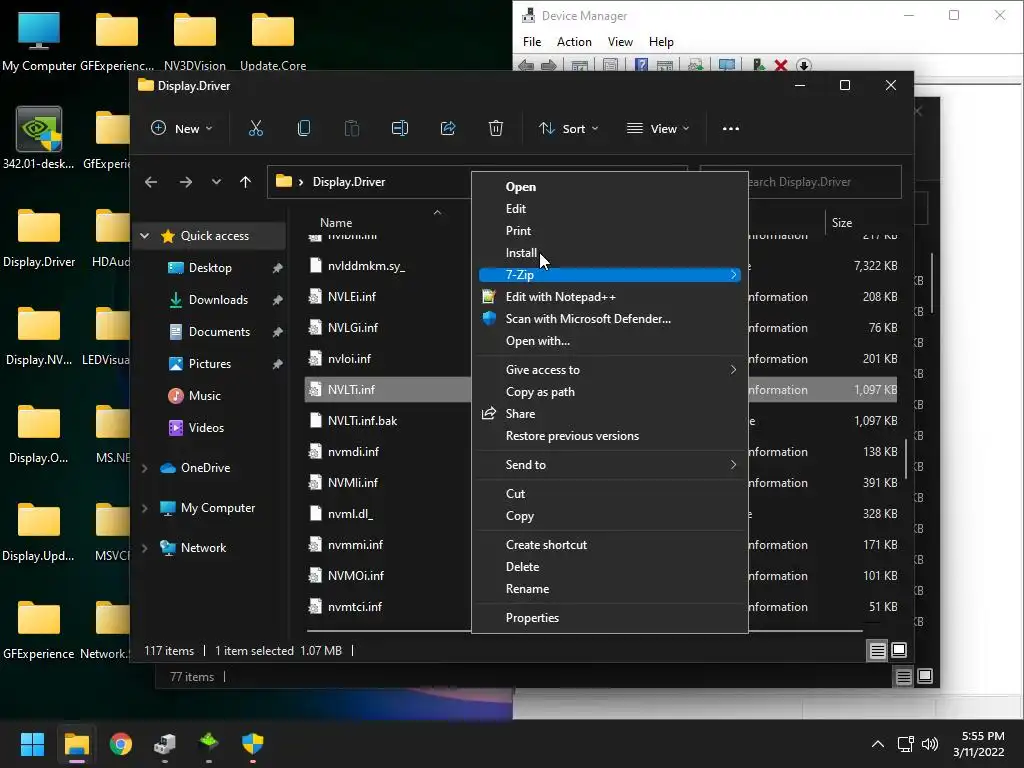The image size is (1024, 768).
Task: Open Properties from the context menu
Action: click(x=610, y=618)
